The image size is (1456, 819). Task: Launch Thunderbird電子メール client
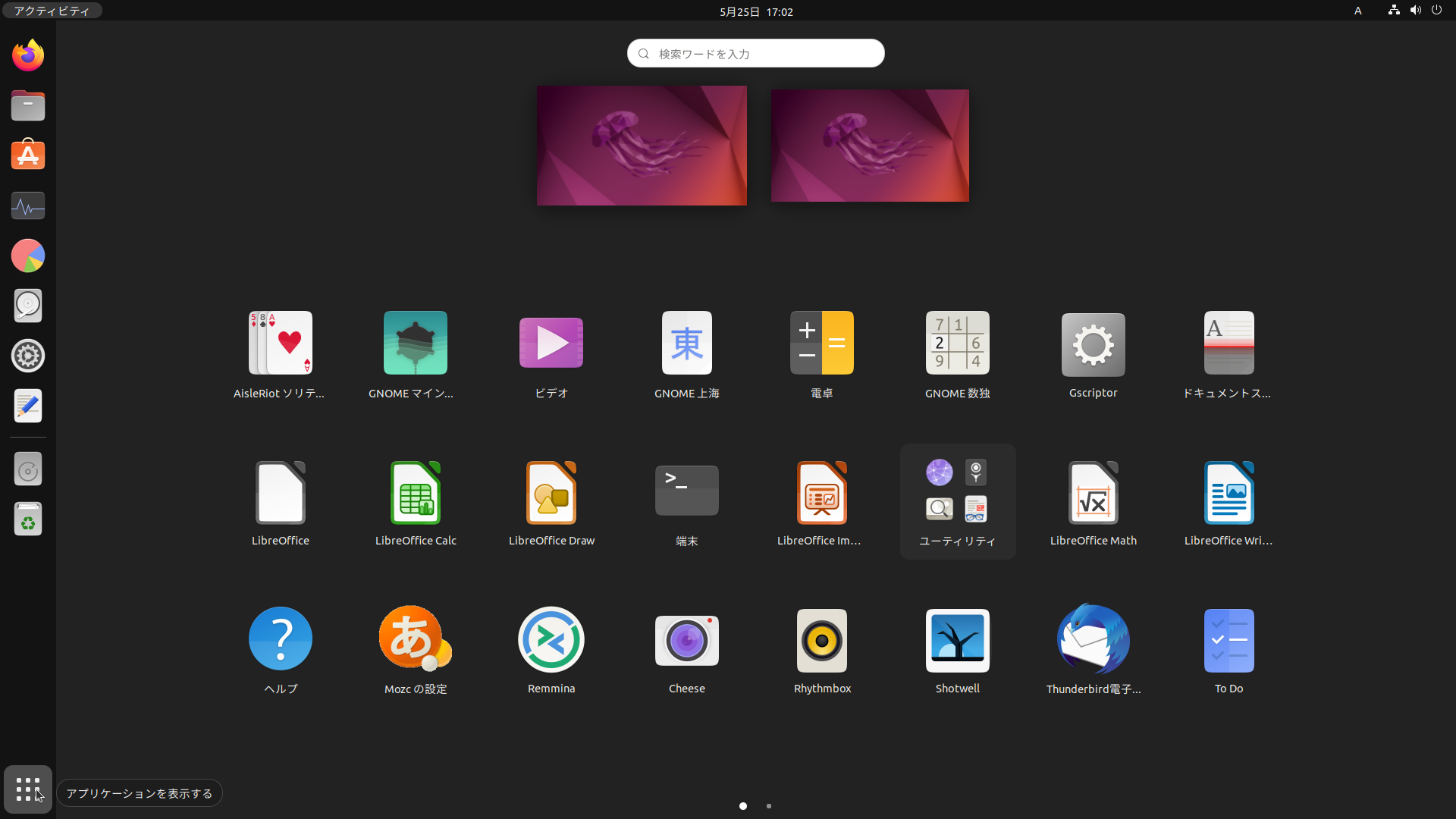[1093, 641]
